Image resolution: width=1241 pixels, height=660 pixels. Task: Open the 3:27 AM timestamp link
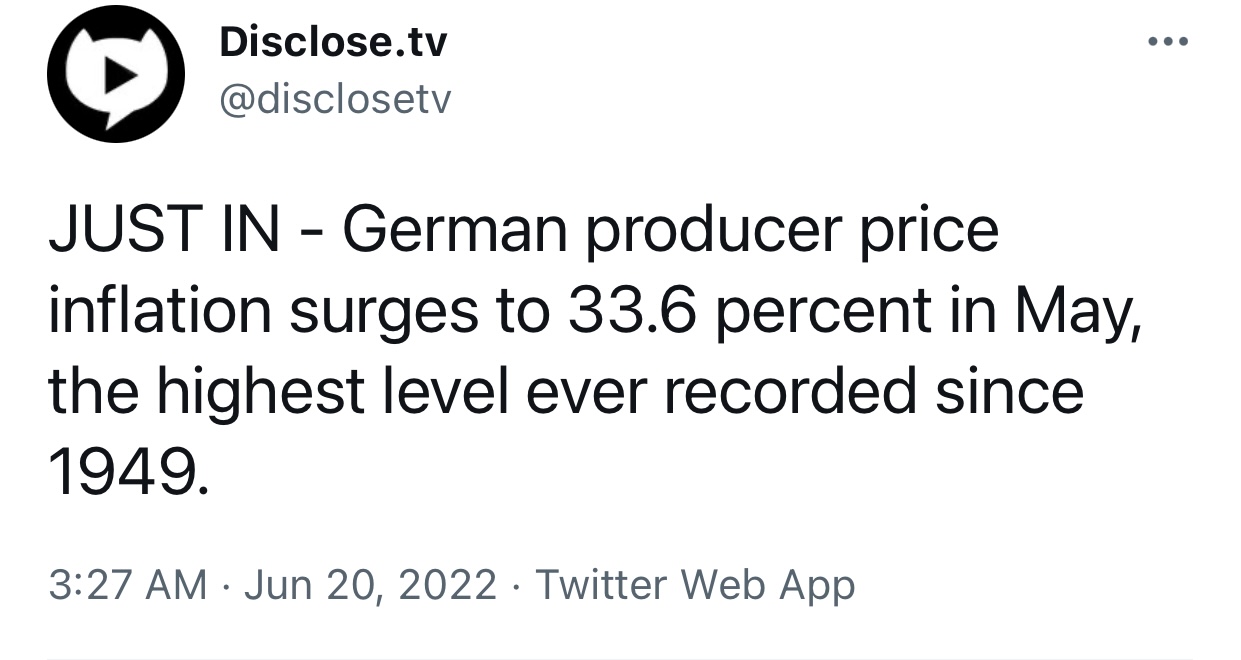coord(128,584)
